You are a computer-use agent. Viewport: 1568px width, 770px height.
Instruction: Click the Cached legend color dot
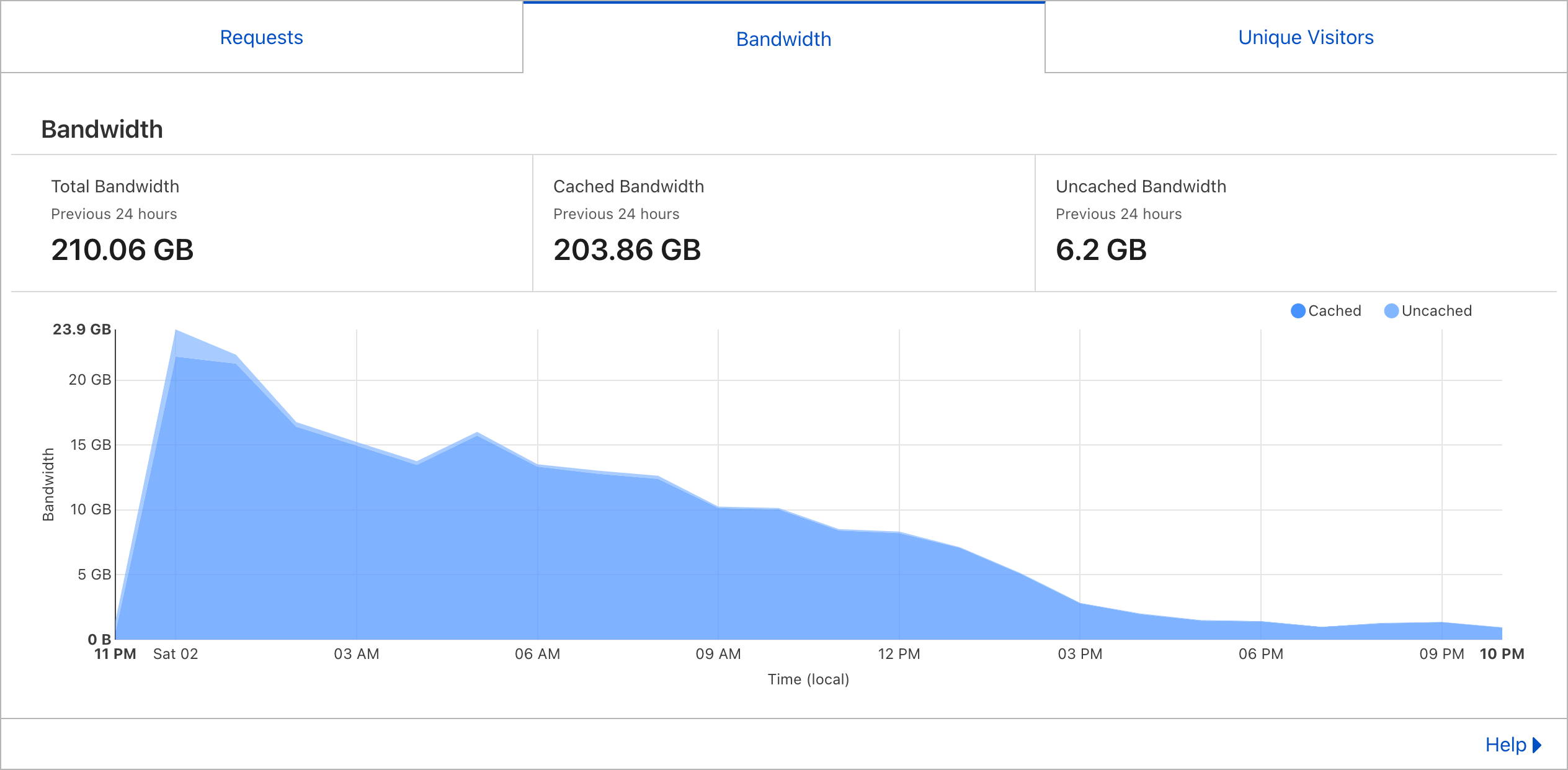click(1298, 311)
